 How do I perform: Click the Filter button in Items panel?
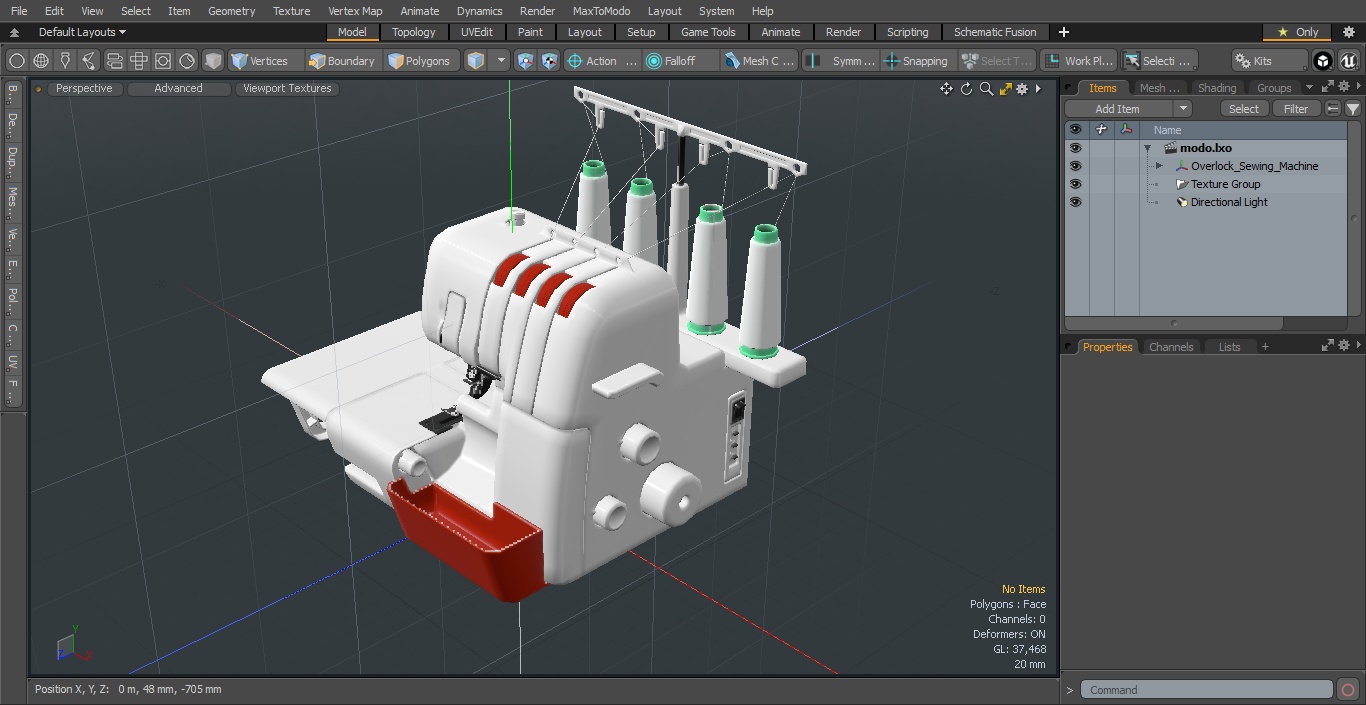point(1296,109)
